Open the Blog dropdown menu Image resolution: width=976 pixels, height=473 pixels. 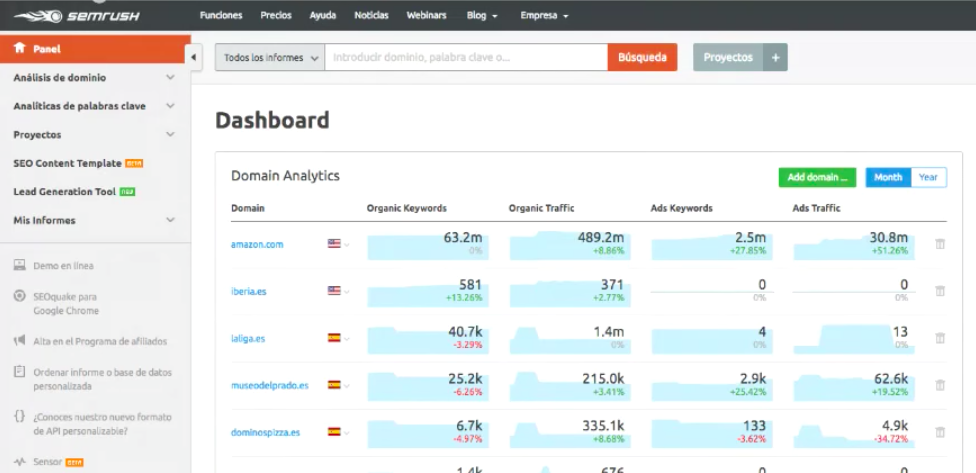click(482, 16)
